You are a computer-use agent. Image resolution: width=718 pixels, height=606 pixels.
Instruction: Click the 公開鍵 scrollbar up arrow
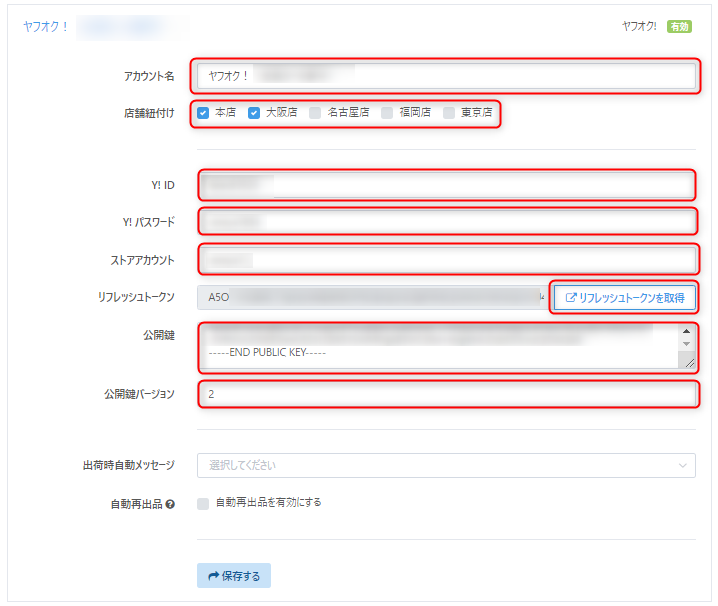(686, 331)
